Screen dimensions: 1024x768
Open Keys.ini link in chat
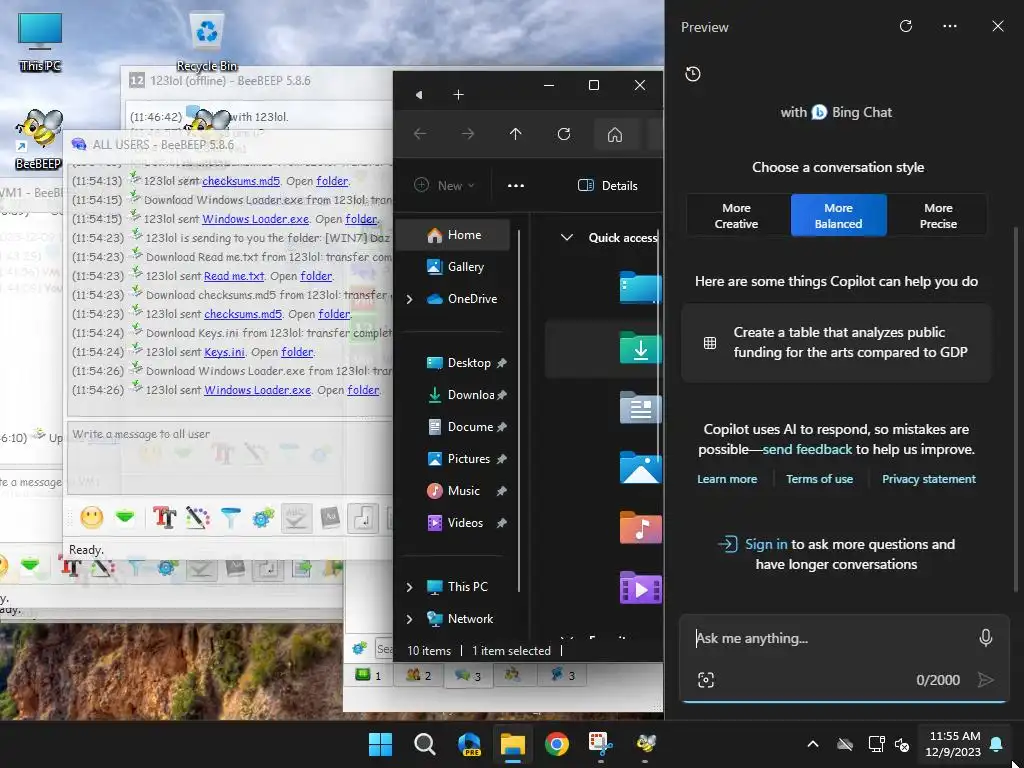pyautogui.click(x=225, y=352)
